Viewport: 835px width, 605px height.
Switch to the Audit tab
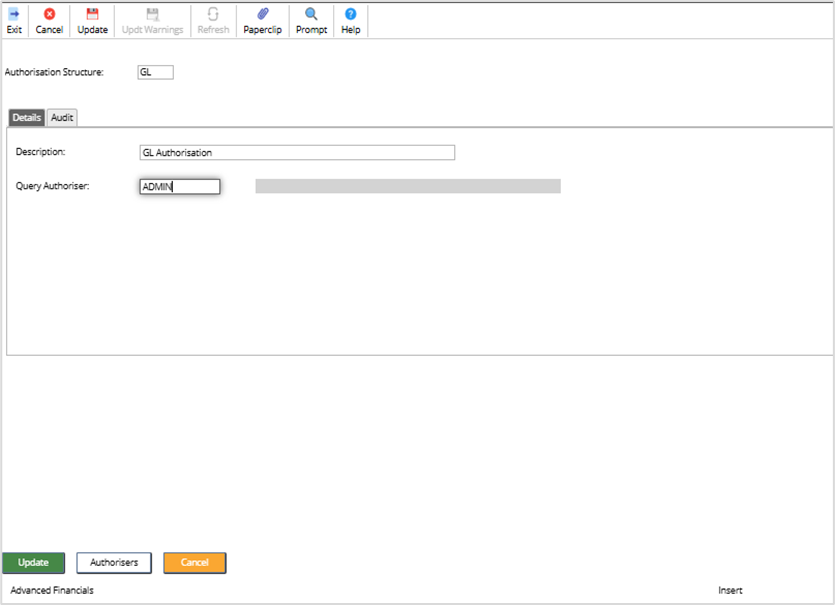62,118
